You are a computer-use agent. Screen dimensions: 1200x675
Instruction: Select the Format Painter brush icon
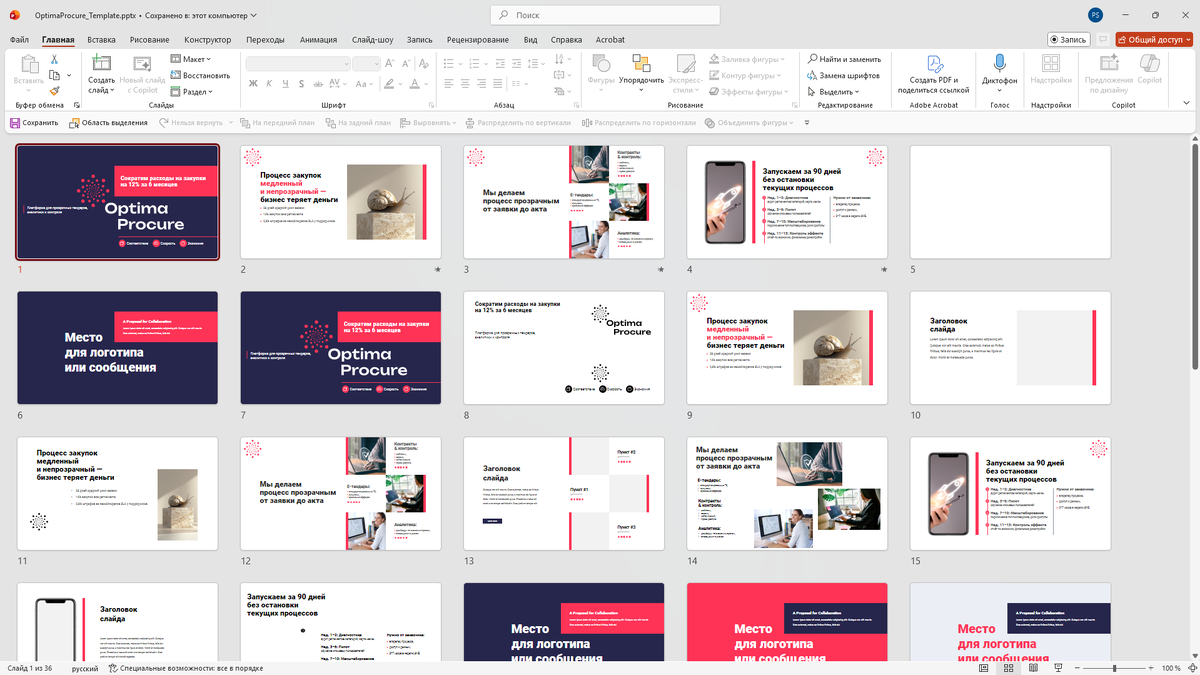click(x=55, y=91)
